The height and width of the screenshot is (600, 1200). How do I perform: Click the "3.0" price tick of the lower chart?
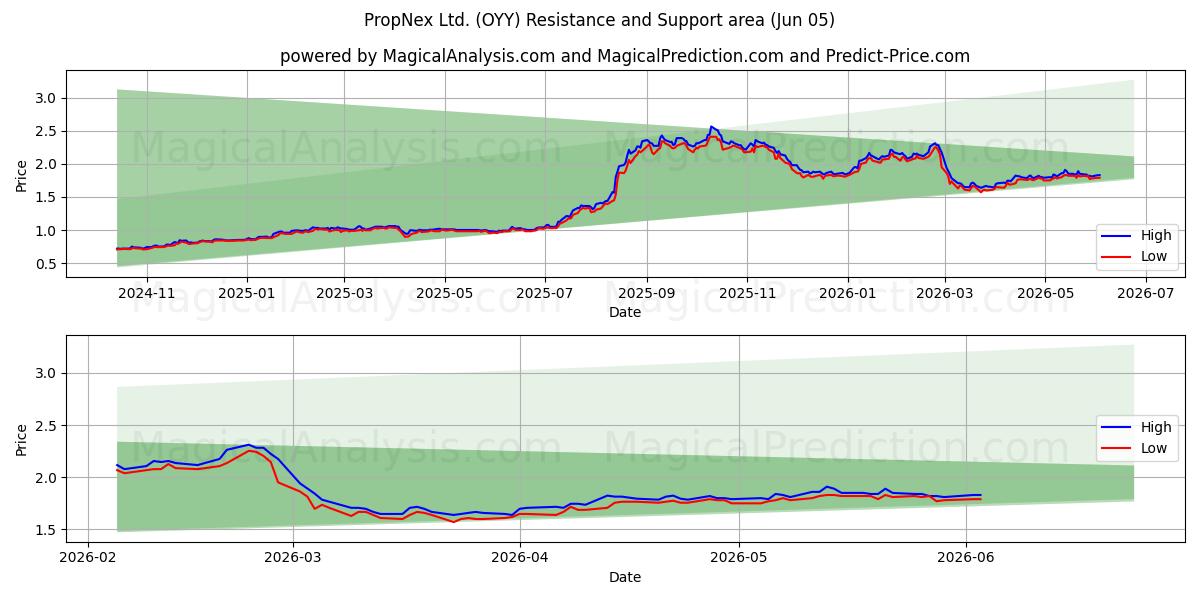(47, 373)
